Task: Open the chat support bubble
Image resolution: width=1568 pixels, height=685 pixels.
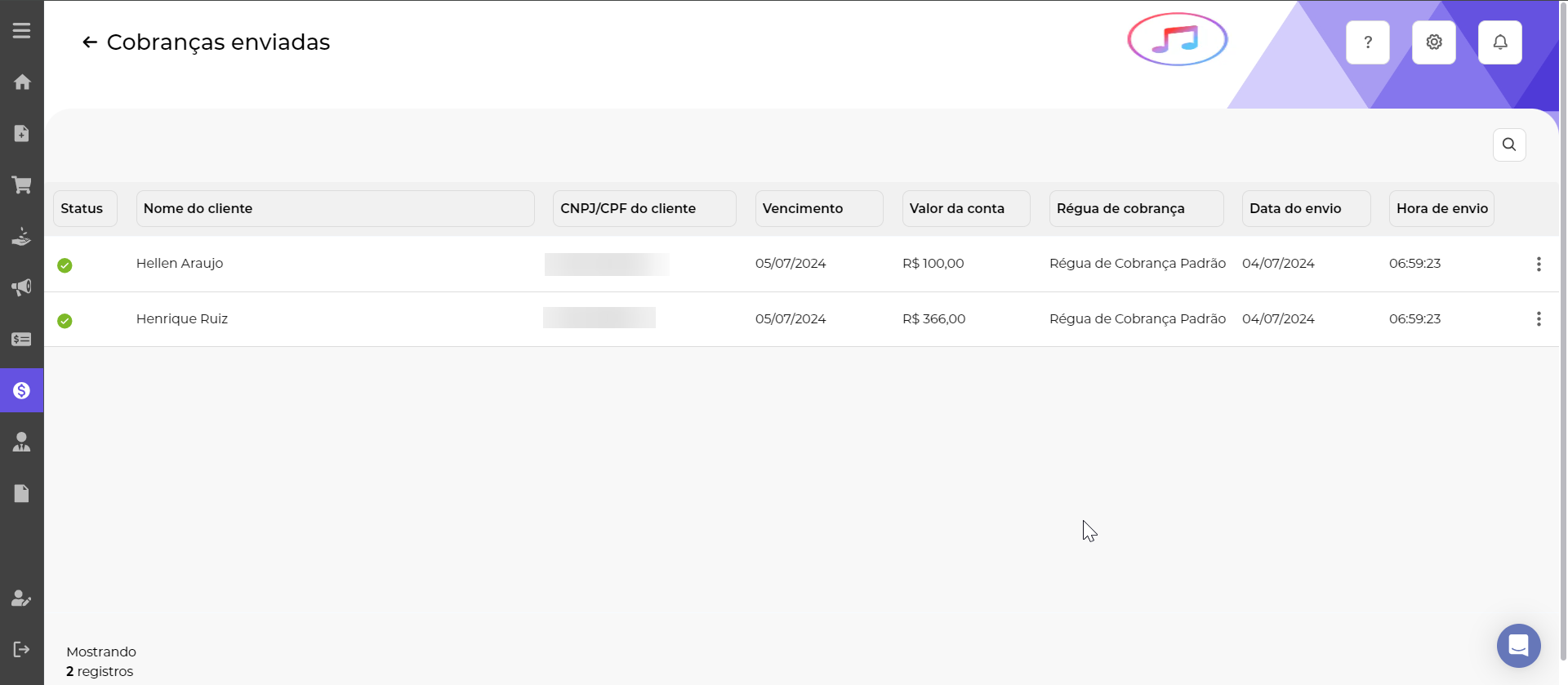Action: 1518,646
